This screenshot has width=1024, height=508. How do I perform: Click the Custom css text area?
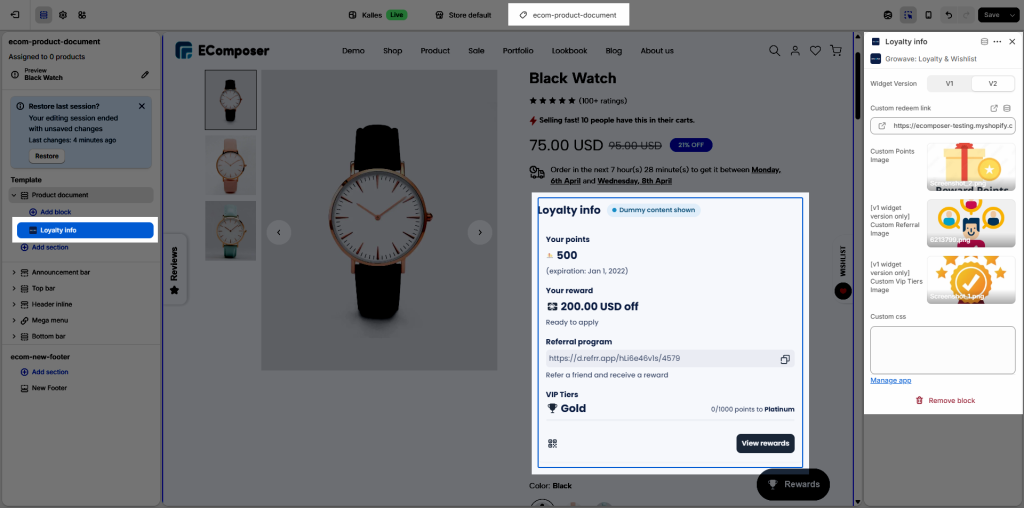[x=942, y=349]
